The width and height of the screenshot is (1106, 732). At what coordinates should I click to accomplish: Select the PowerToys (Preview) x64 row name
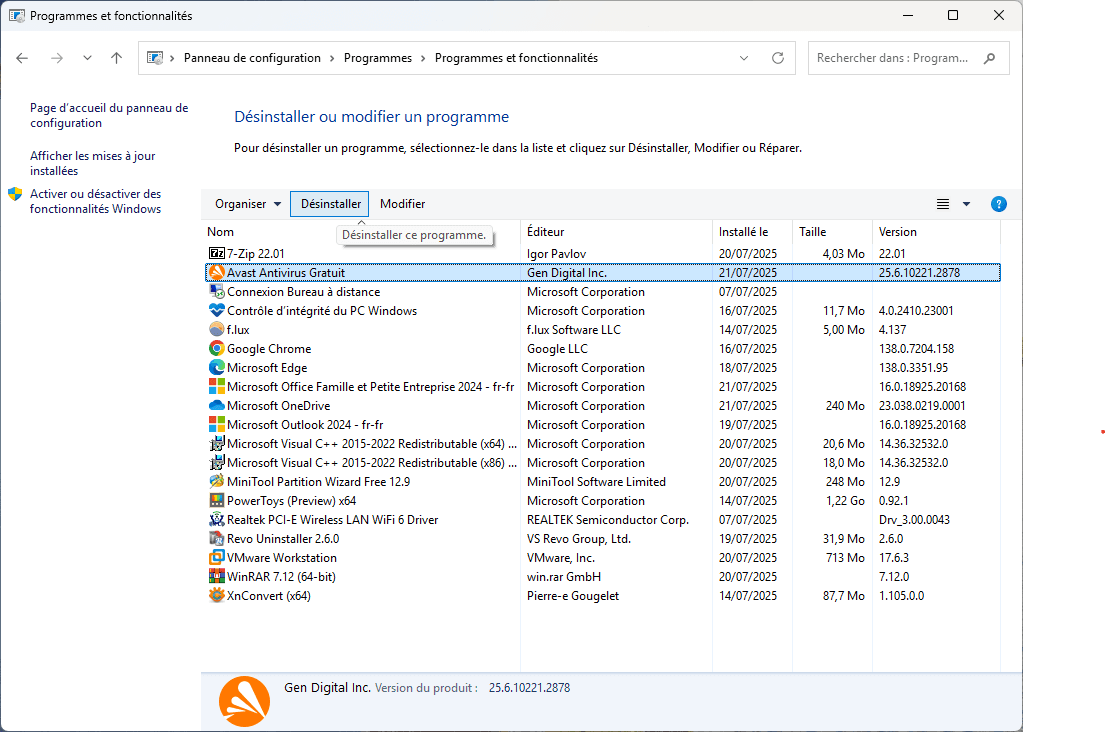point(291,501)
